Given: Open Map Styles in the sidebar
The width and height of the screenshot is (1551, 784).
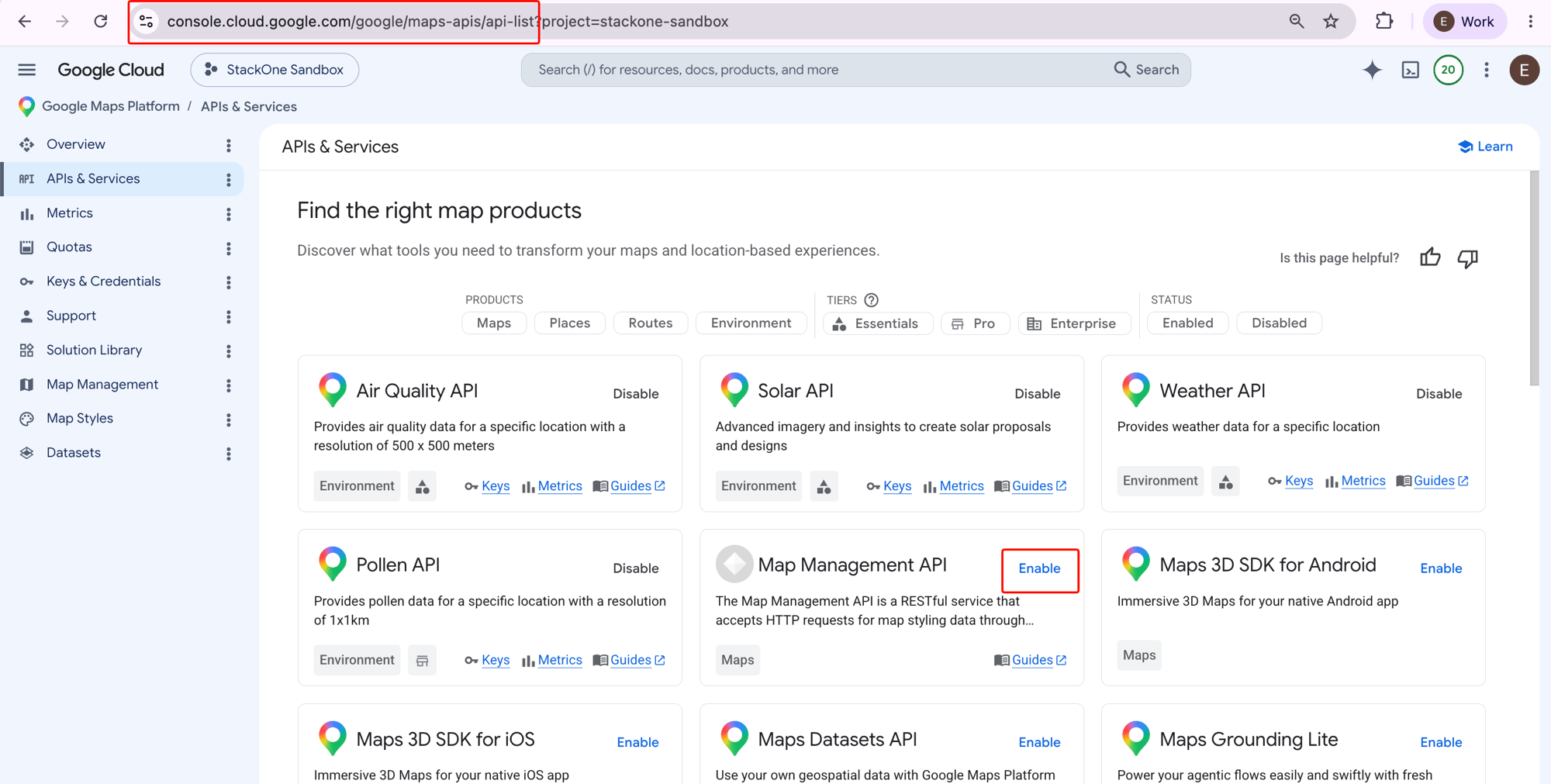Looking at the screenshot, I should pyautogui.click(x=79, y=418).
